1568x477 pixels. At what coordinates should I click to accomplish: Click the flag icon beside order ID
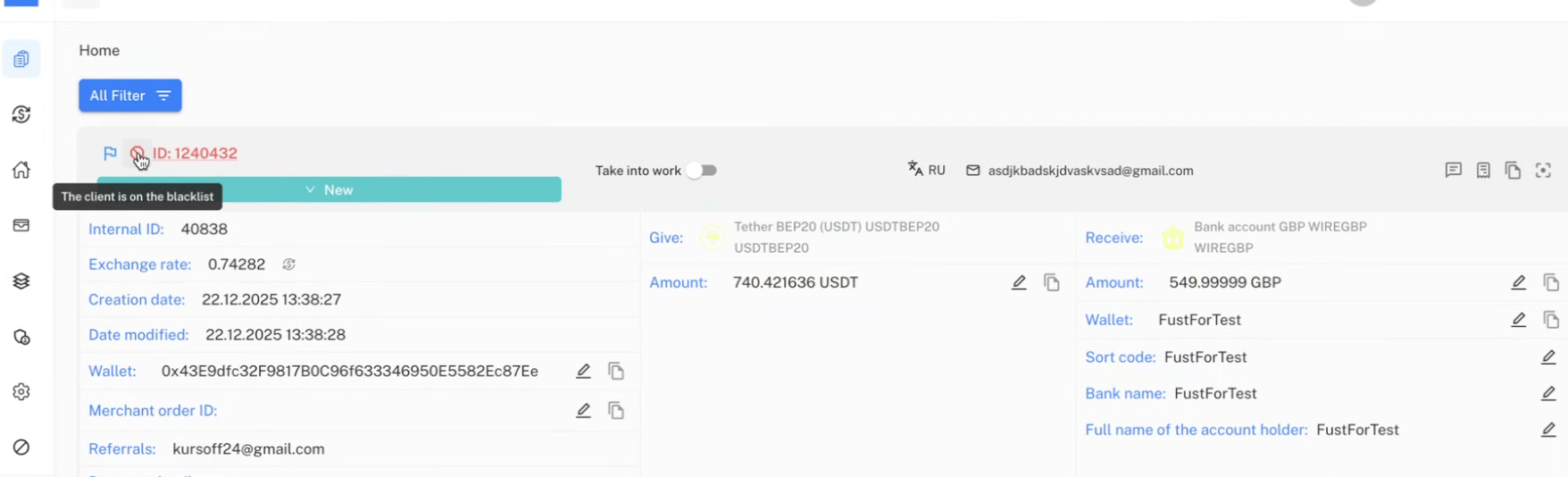click(110, 154)
